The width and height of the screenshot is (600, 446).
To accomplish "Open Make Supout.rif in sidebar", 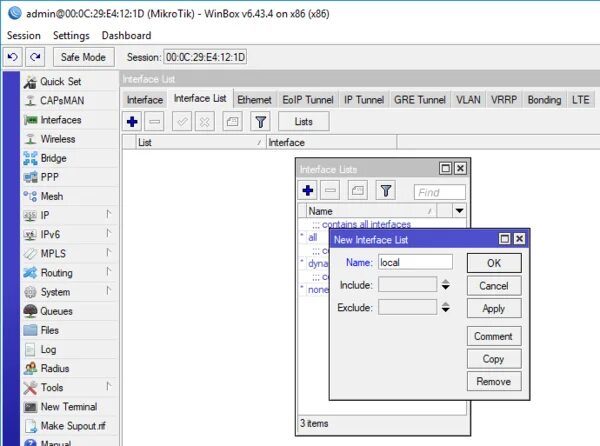I will [70, 426].
